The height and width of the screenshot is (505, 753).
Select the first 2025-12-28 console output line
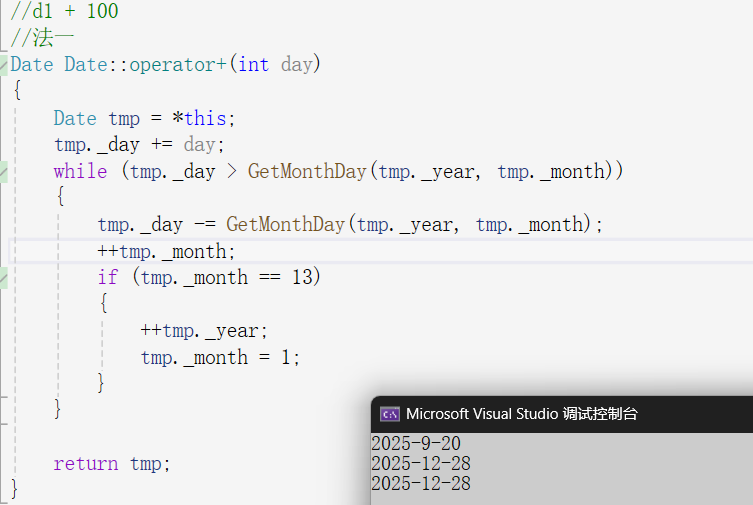tap(421, 463)
